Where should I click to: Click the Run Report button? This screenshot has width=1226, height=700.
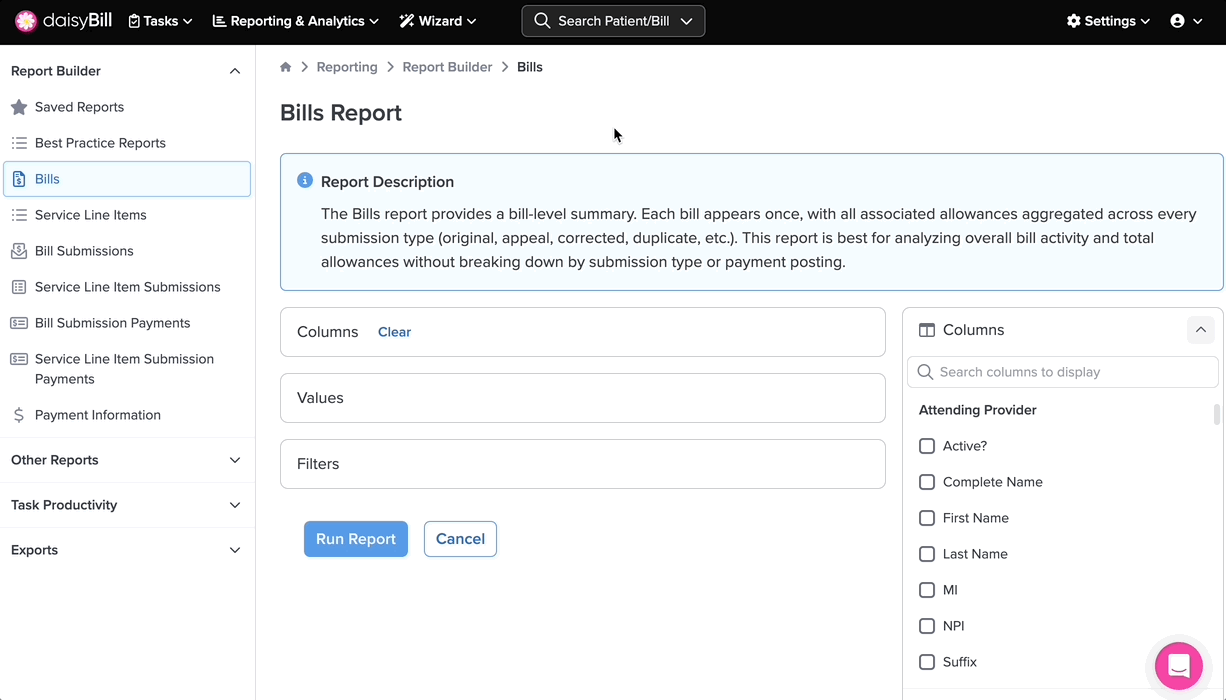click(356, 539)
